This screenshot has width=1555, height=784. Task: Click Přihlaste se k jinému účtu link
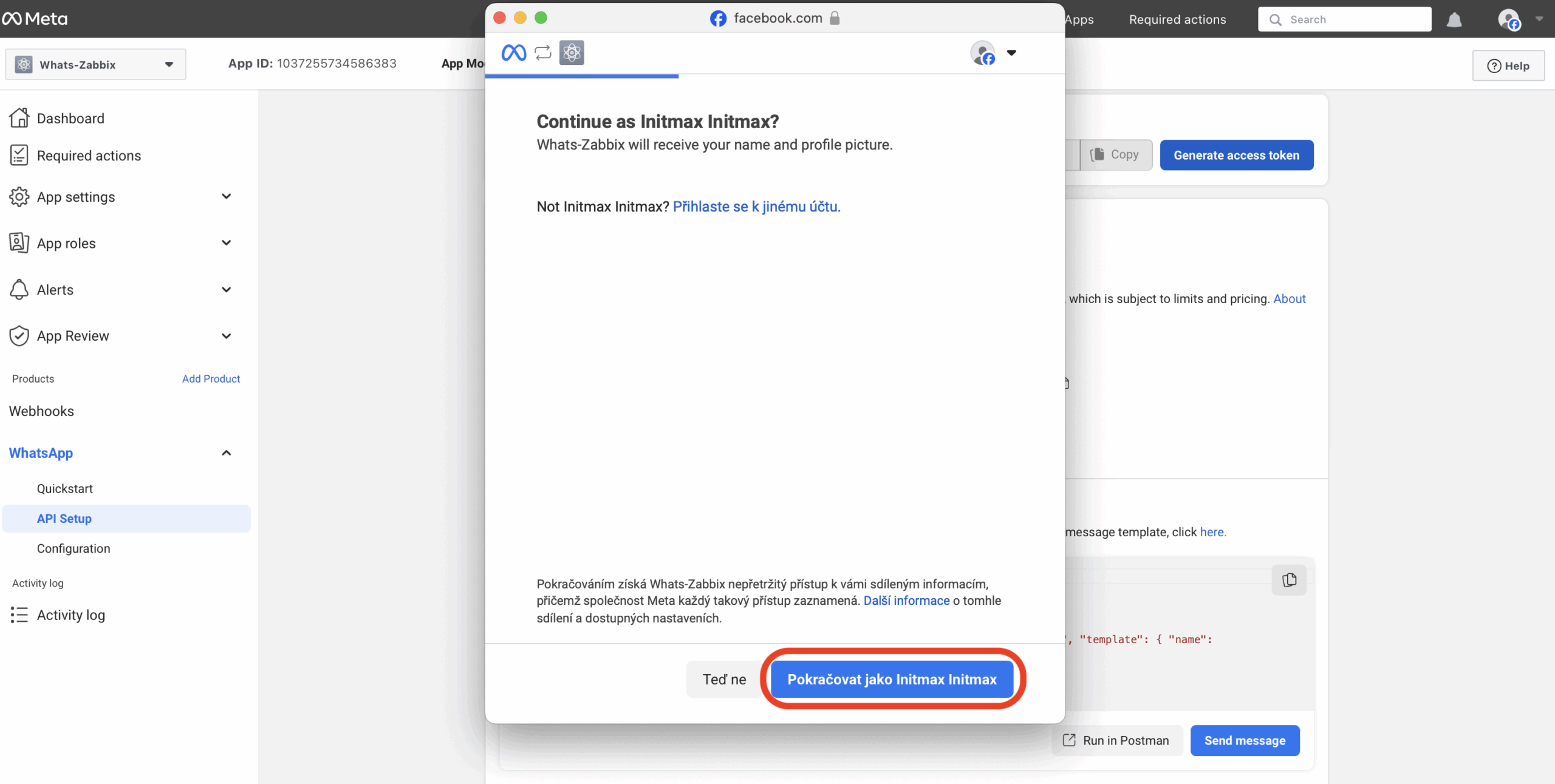(x=756, y=206)
